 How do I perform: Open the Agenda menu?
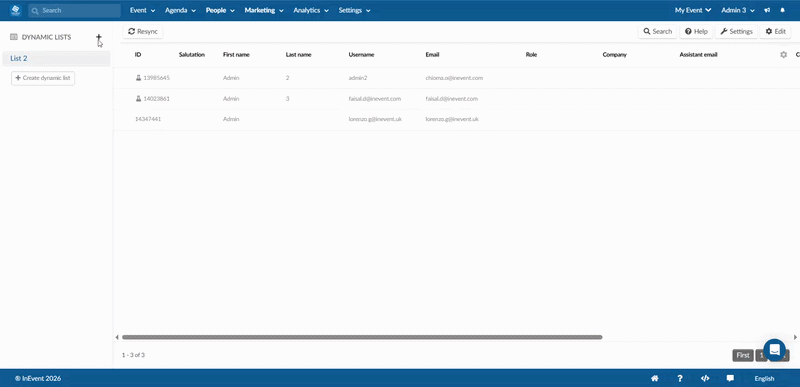(x=180, y=10)
